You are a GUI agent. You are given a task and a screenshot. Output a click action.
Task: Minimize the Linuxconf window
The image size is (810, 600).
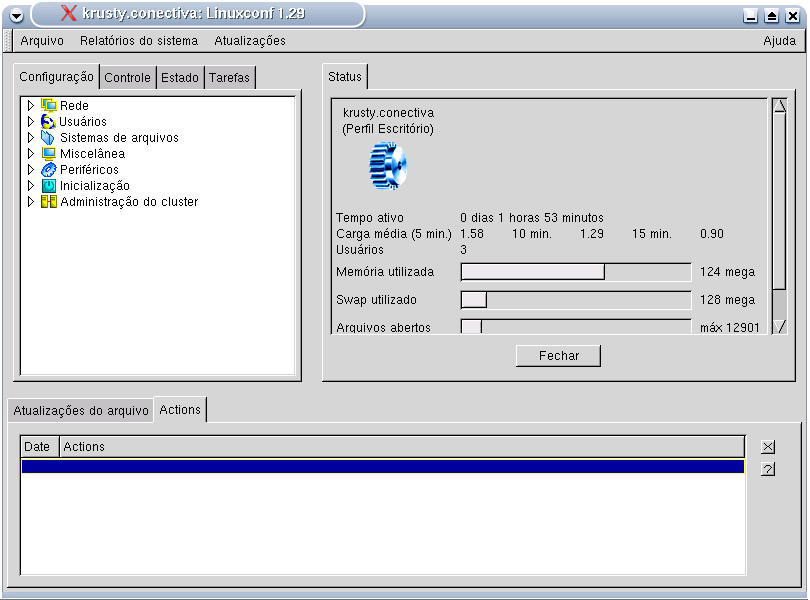[x=751, y=16]
